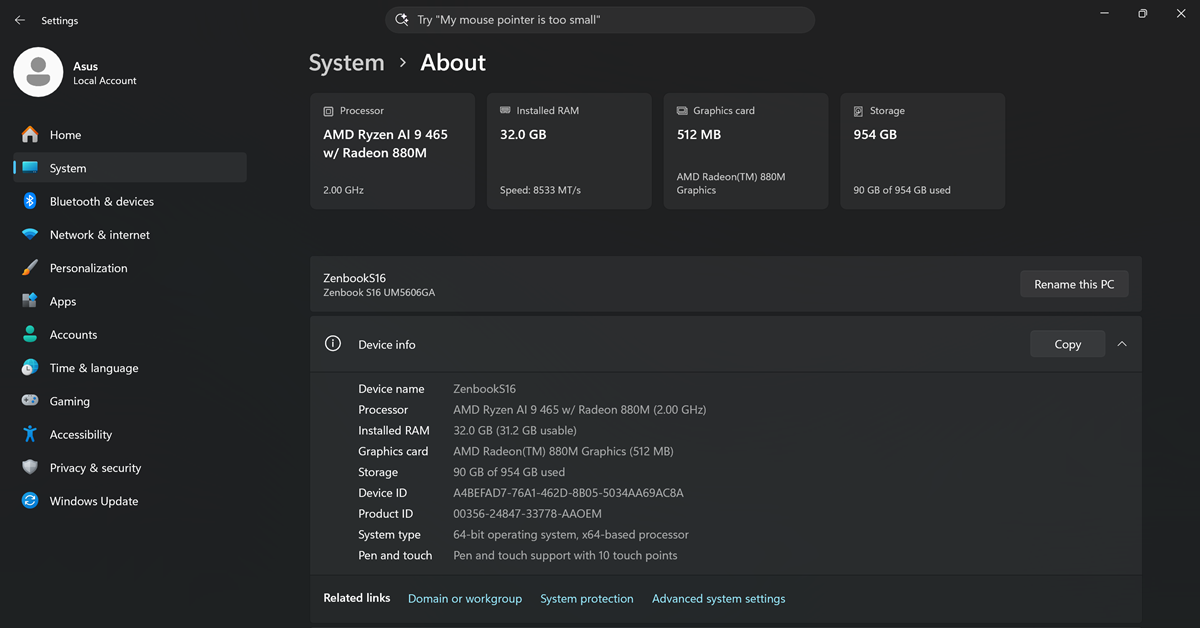Click the Processor card chip icon
Screen dimensions: 1200x628
tap(328, 111)
